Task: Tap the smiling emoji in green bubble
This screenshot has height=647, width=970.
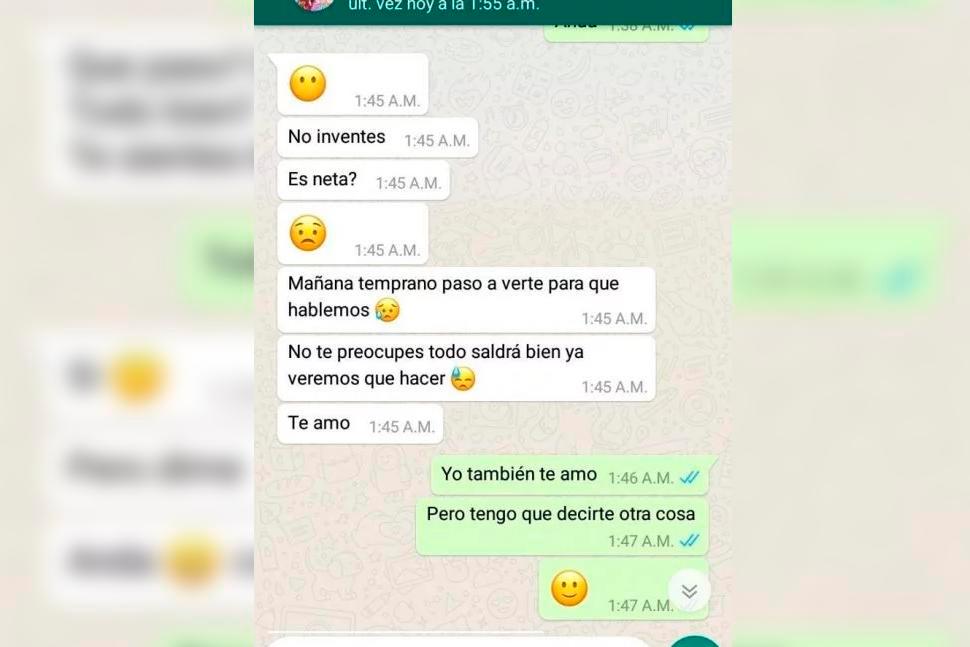Action: coord(569,588)
